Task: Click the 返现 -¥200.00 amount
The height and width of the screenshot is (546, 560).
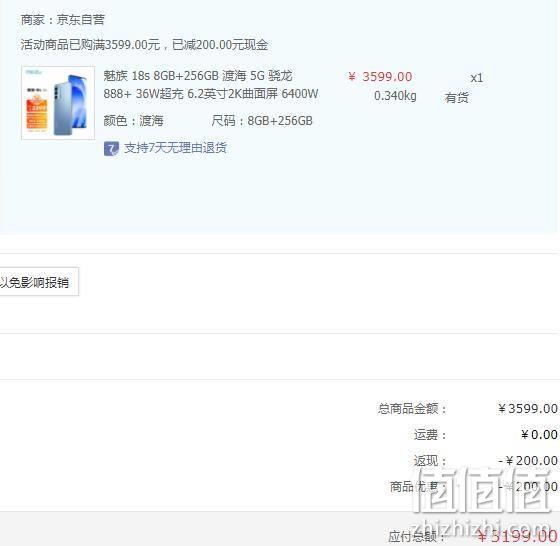Action: point(528,461)
